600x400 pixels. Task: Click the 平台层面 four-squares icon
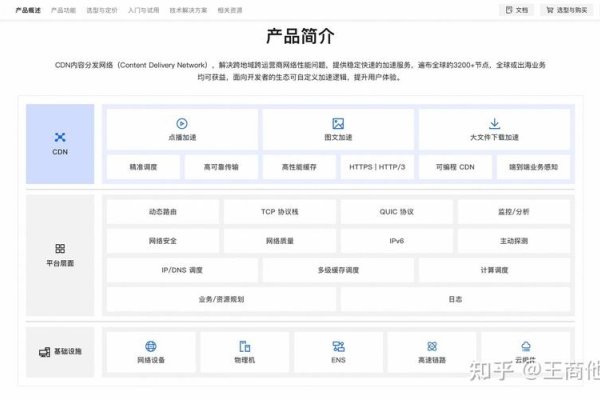(60, 248)
